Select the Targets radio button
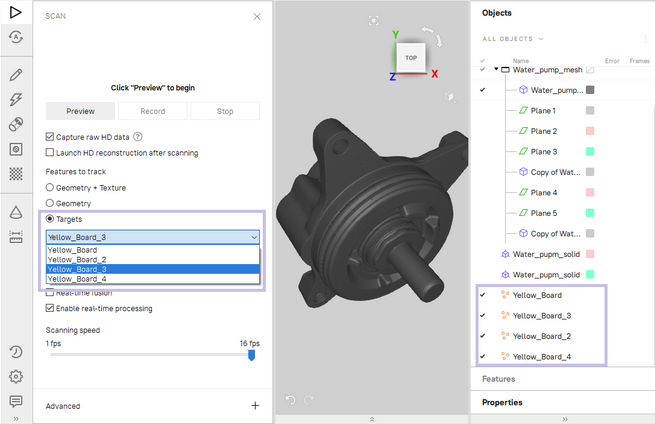 tap(50, 218)
